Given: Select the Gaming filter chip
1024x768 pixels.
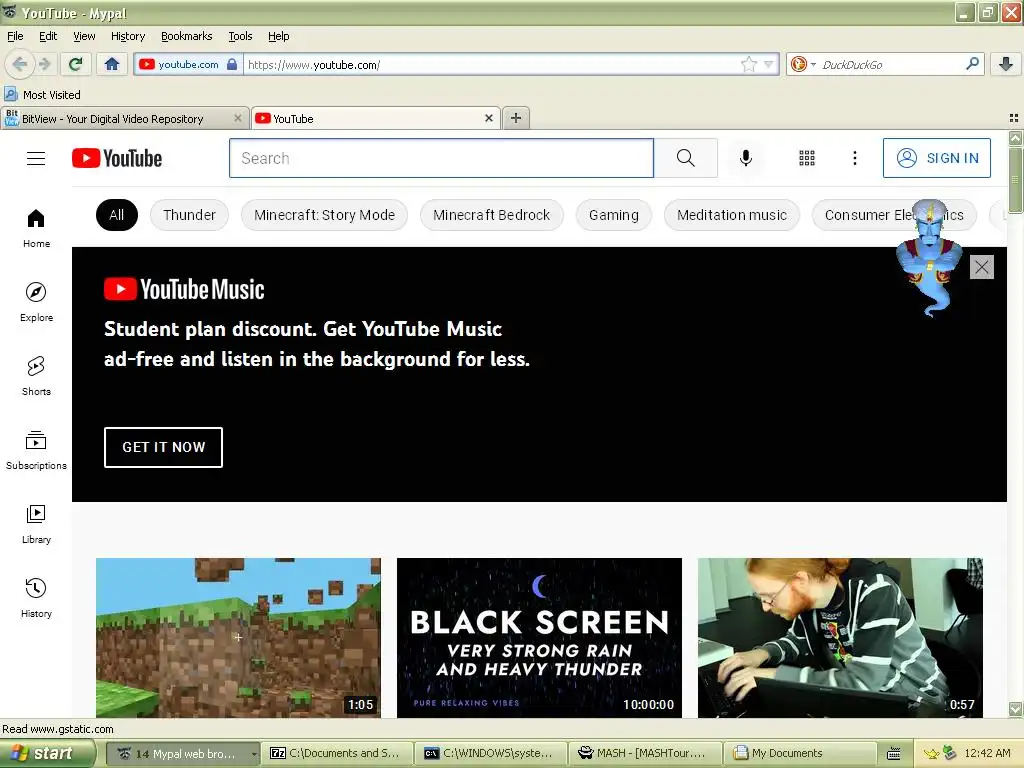Looking at the screenshot, I should click(613, 215).
